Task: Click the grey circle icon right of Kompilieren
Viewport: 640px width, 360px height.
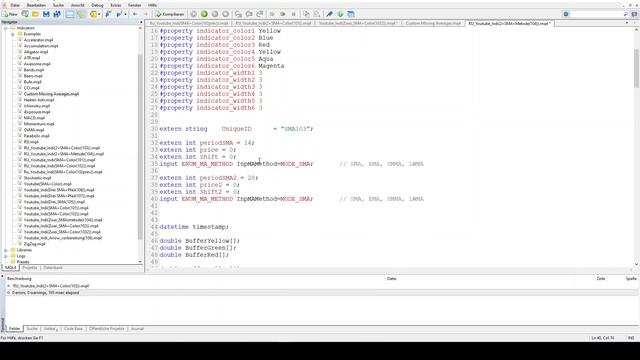Action: pos(193,14)
